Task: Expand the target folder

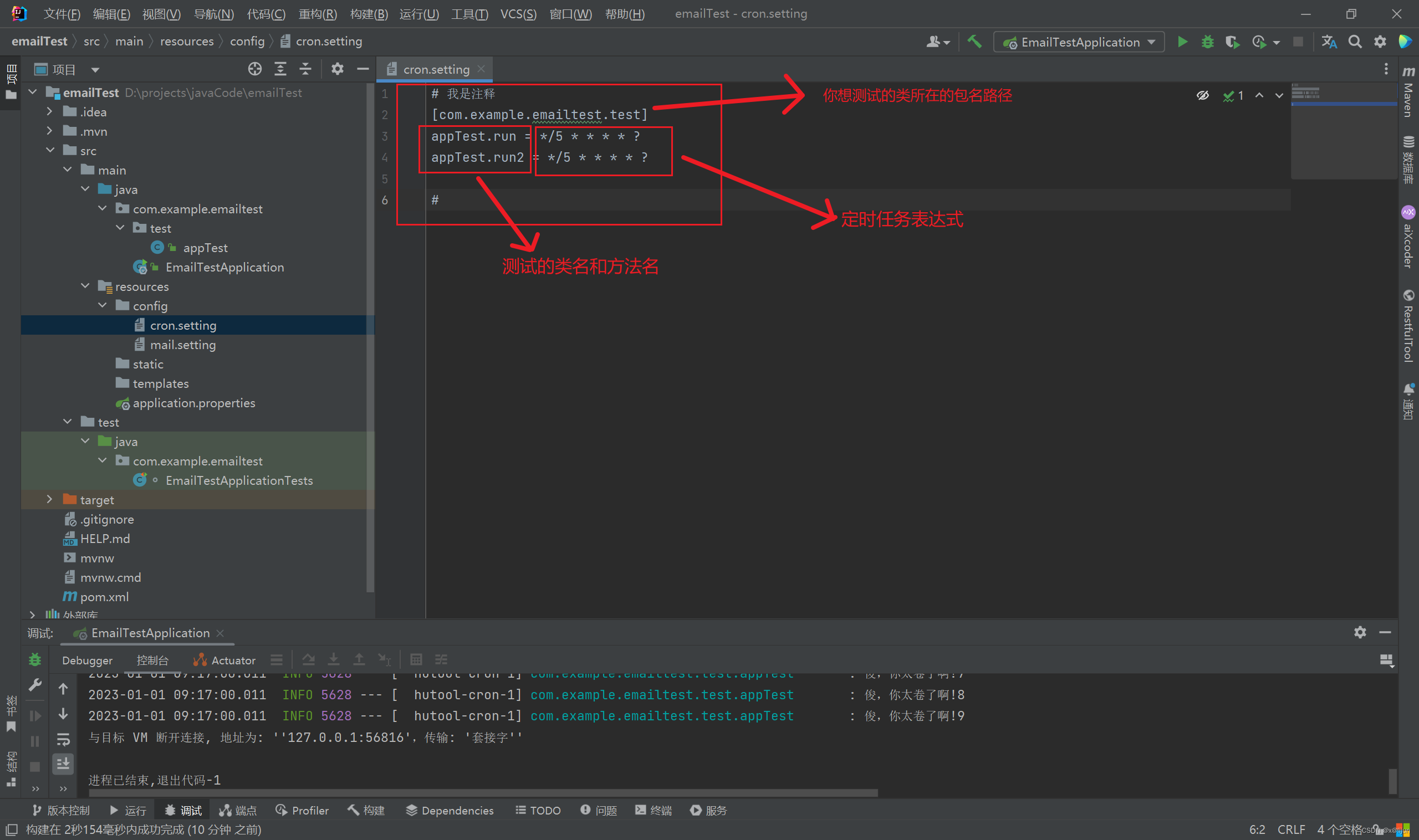Action: tap(49, 499)
